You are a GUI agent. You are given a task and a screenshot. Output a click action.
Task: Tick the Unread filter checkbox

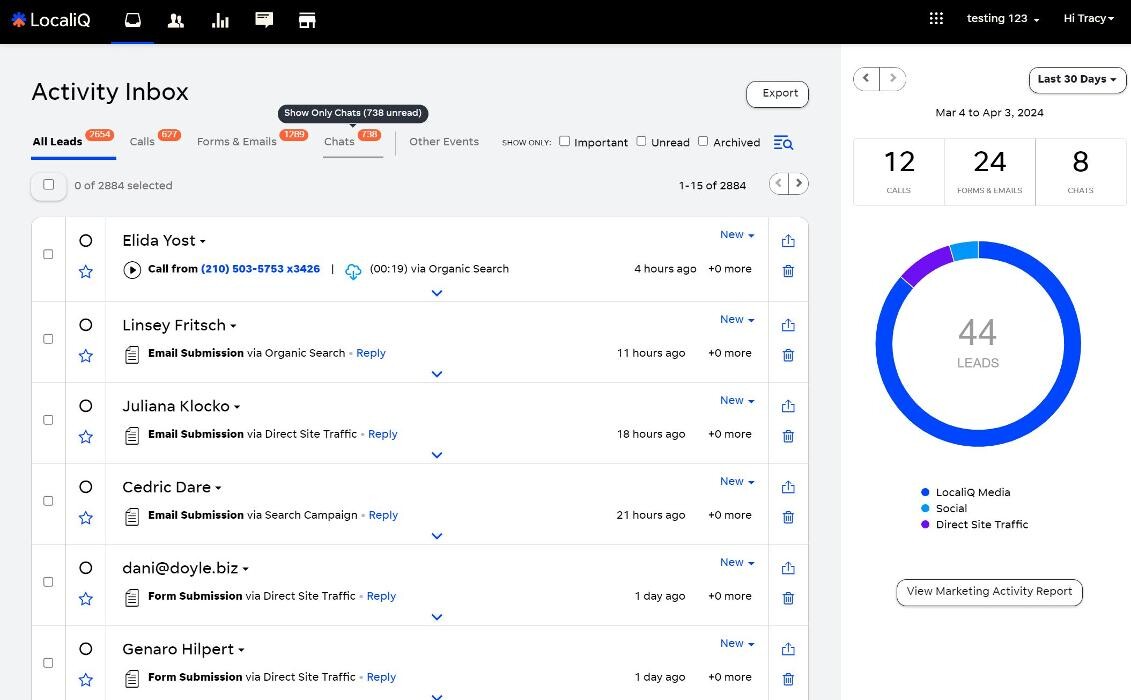point(641,141)
